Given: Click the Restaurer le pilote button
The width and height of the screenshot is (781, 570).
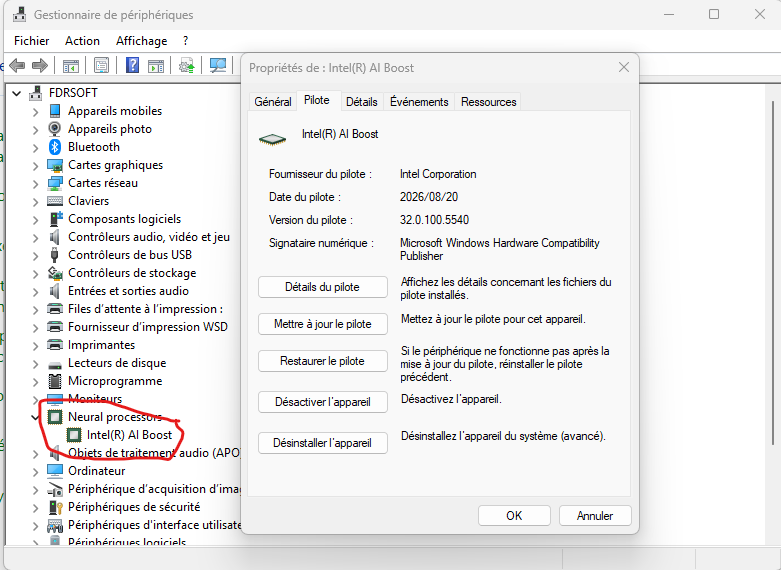Looking at the screenshot, I should pos(323,361).
